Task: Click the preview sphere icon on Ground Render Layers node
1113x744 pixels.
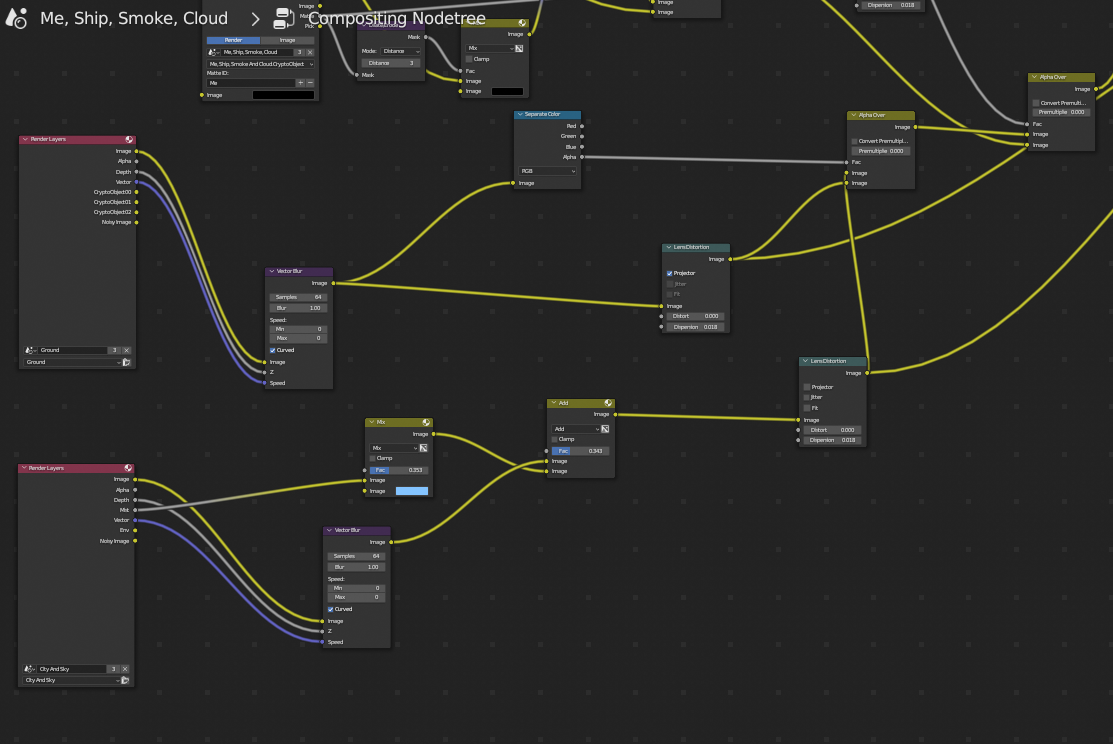Action: pos(129,139)
